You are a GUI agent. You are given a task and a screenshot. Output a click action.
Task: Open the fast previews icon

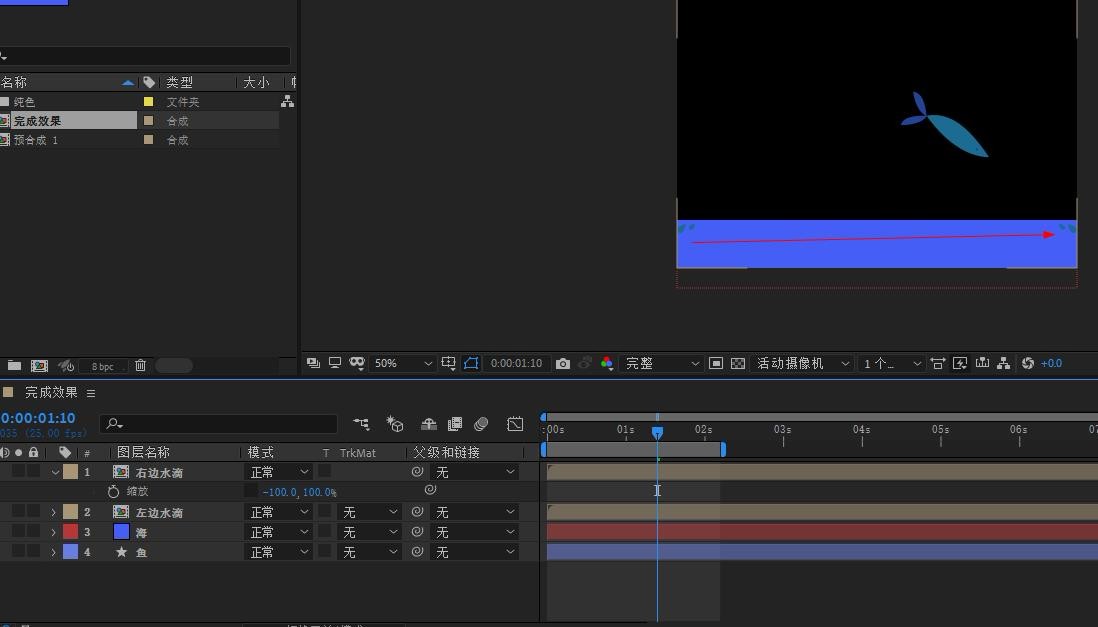point(960,363)
